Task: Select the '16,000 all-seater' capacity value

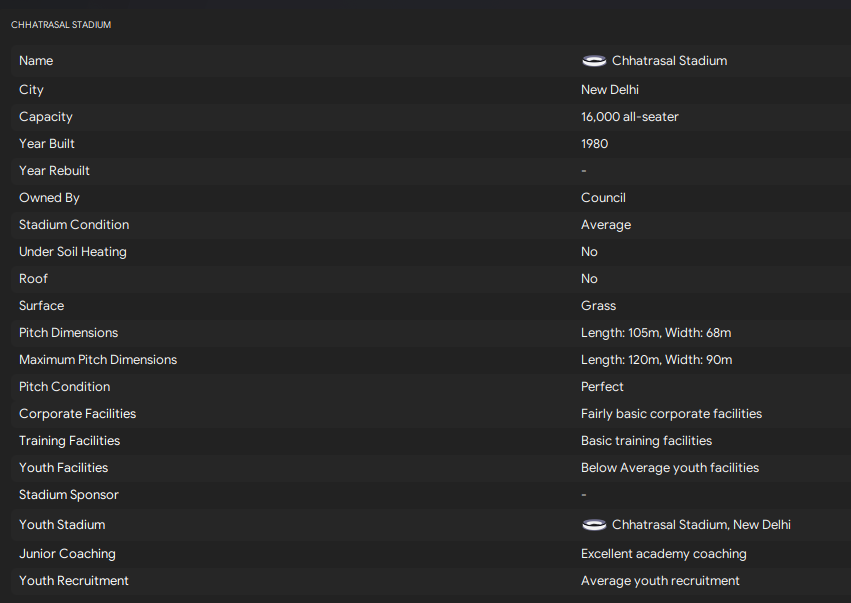Action: (629, 117)
